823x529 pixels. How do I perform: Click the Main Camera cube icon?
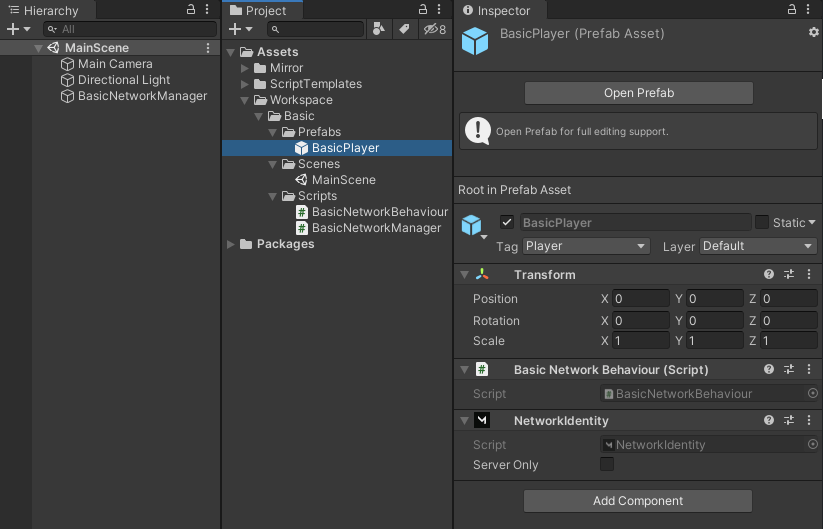(67, 64)
